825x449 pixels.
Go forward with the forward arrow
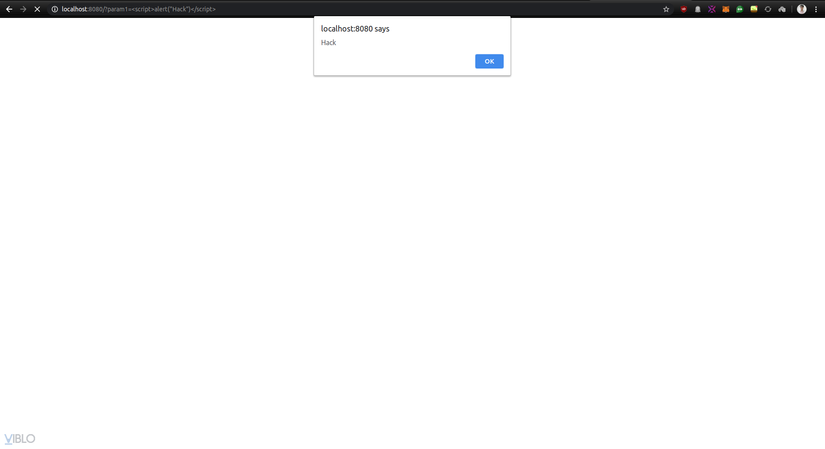[23, 9]
